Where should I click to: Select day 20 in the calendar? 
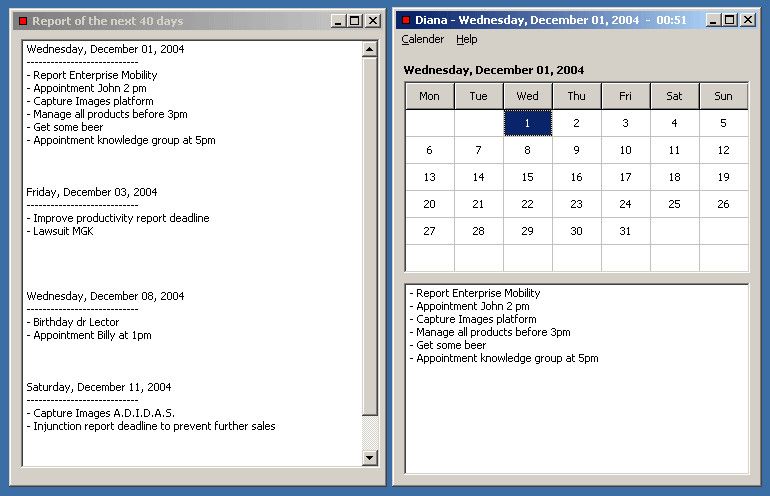(x=430, y=204)
